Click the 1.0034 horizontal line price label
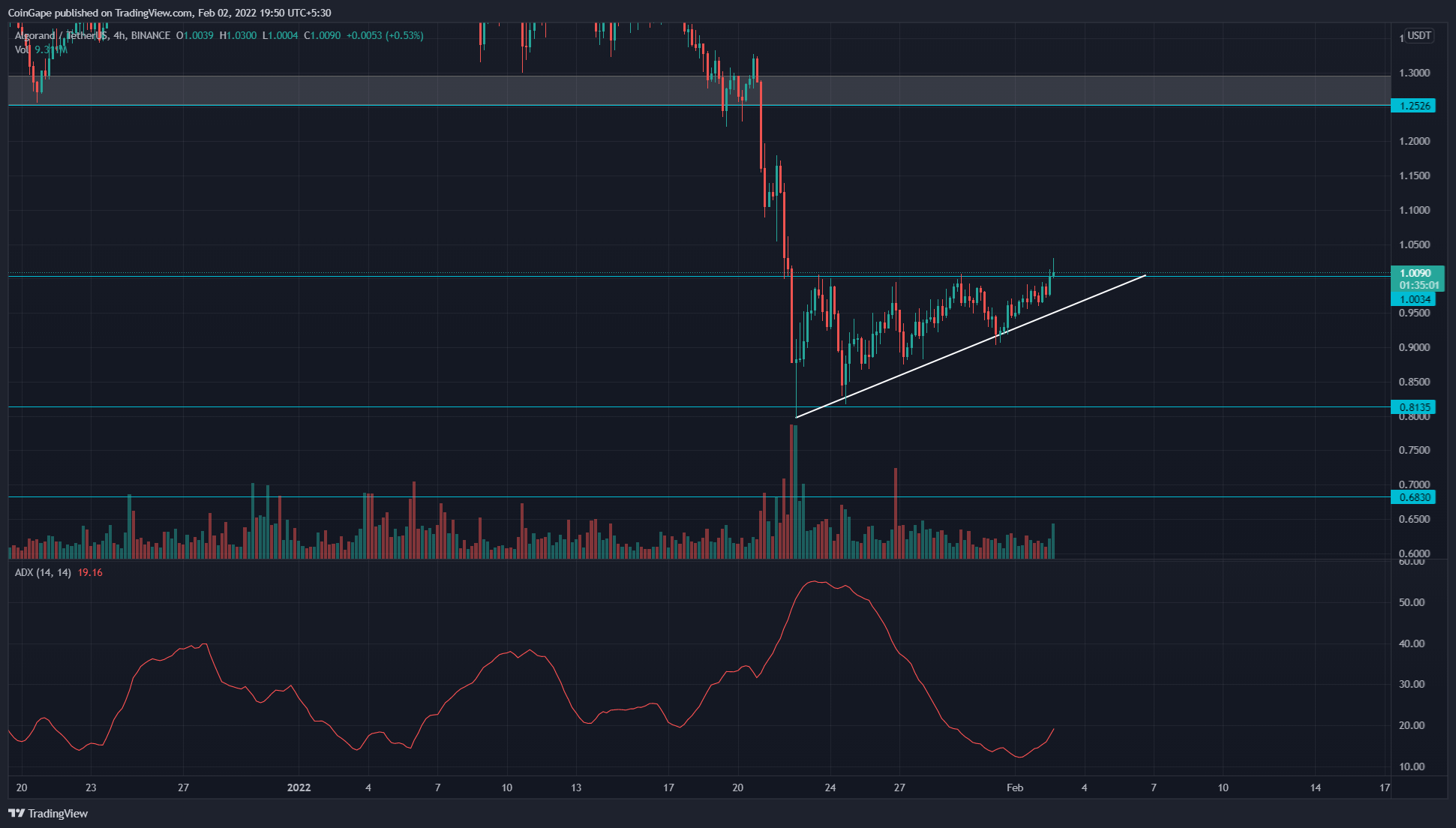Viewport: 1456px width, 828px height. click(x=1413, y=299)
